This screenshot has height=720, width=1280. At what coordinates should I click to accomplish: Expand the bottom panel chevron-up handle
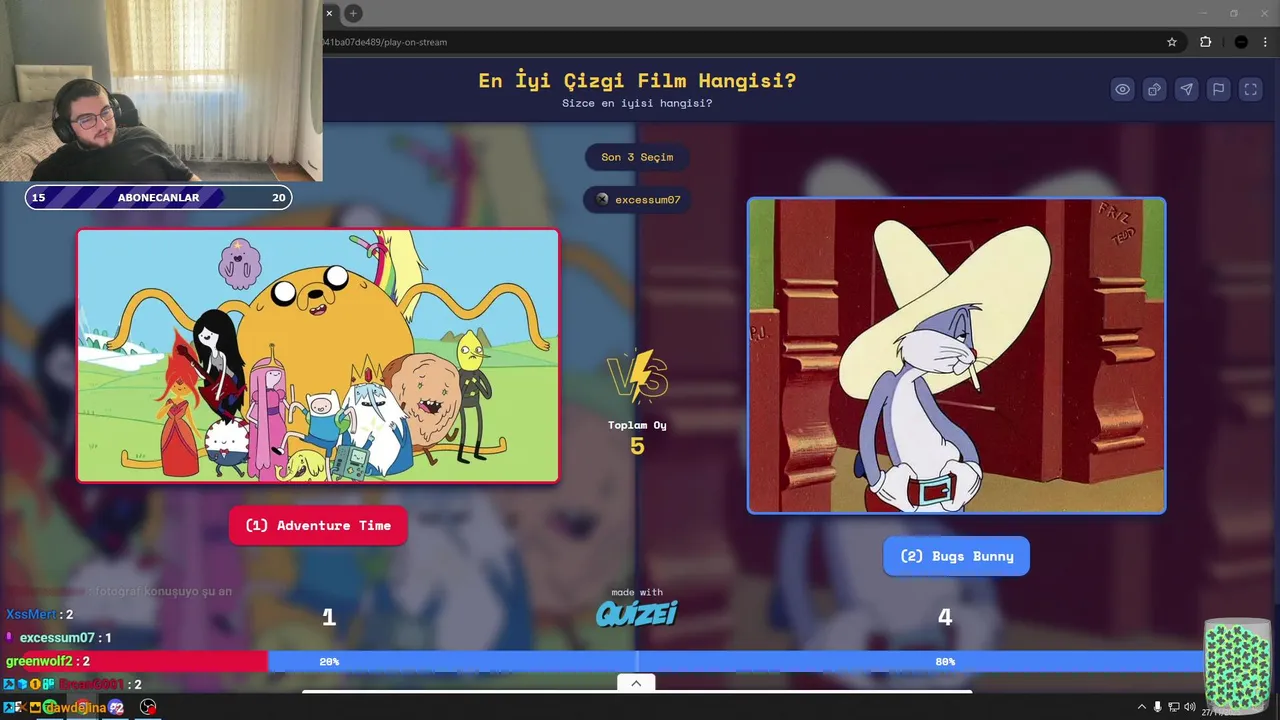click(x=636, y=682)
